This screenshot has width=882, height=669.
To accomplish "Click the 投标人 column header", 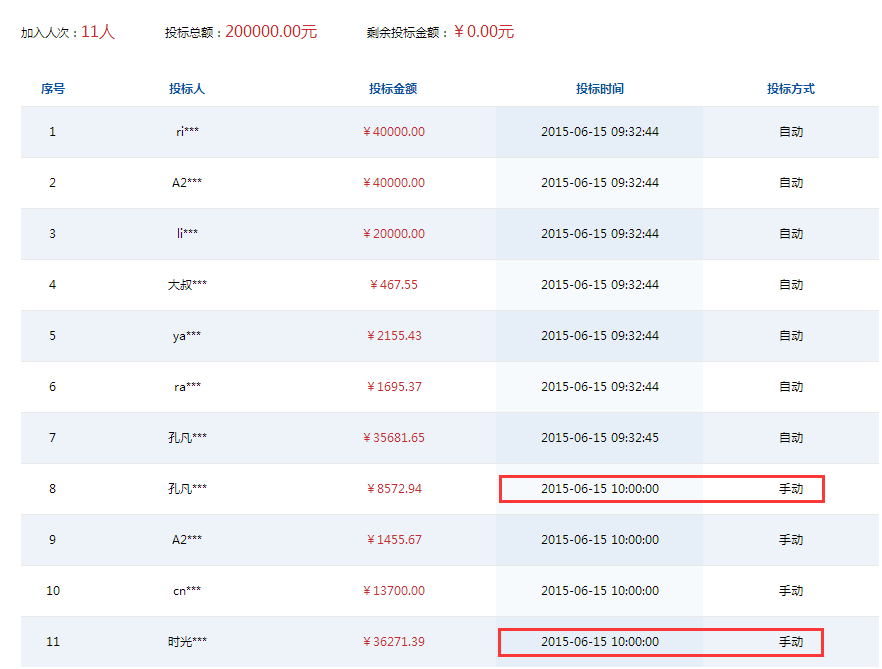I will click(187, 89).
